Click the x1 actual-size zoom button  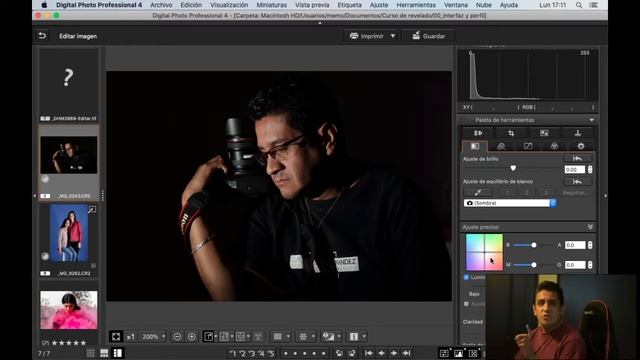[x=131, y=336]
